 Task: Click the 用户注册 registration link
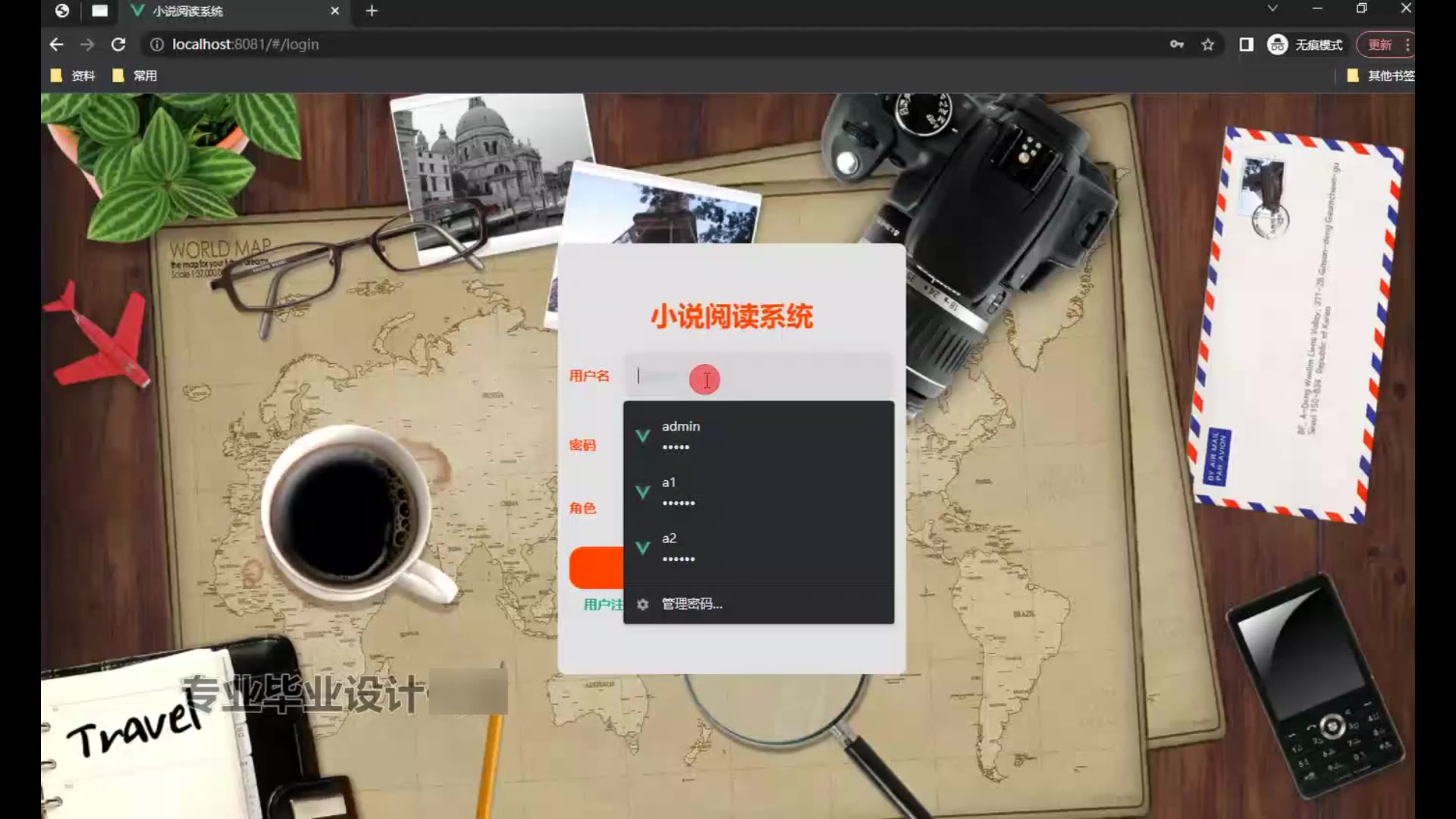click(604, 604)
